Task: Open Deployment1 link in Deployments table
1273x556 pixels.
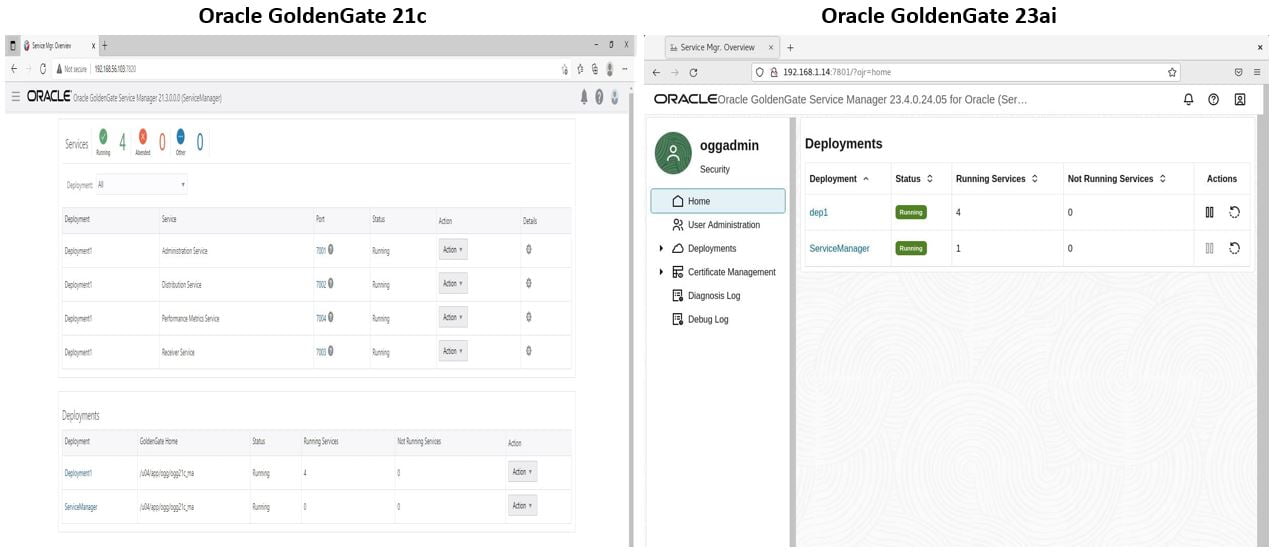Action: point(78,473)
